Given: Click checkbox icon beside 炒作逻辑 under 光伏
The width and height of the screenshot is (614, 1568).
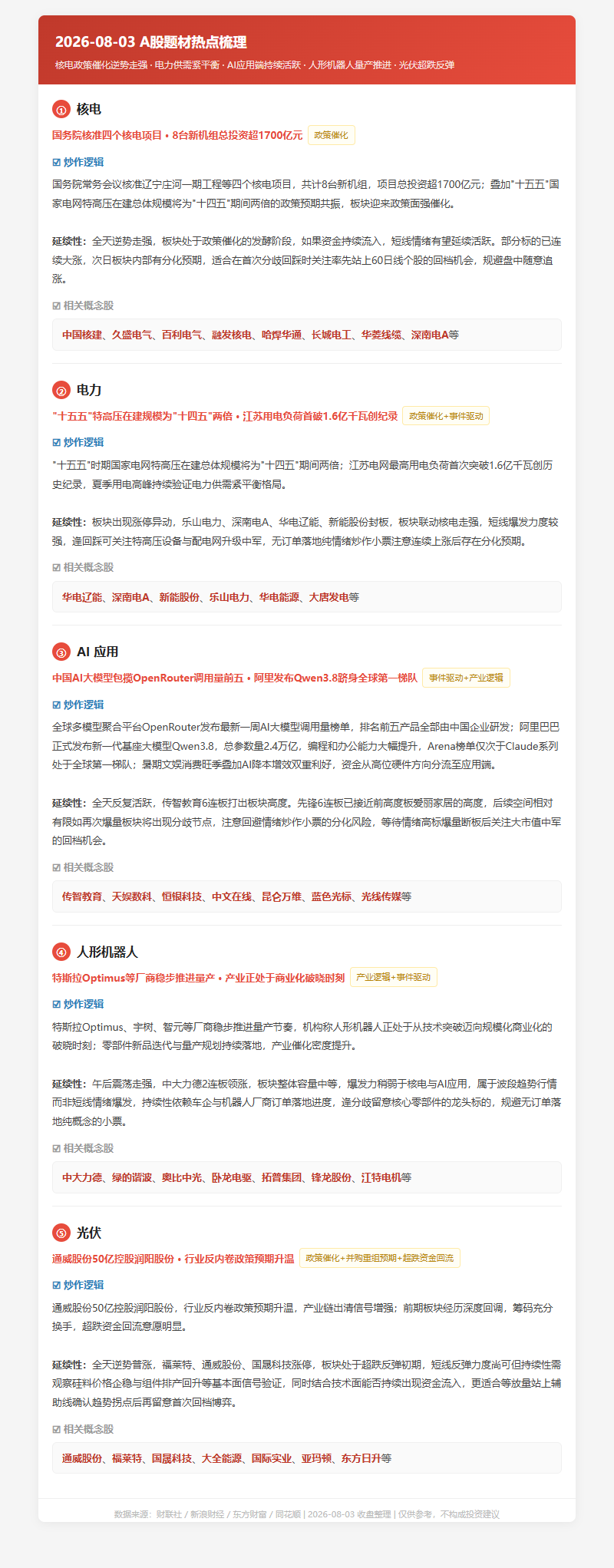Looking at the screenshot, I should [x=56, y=1285].
